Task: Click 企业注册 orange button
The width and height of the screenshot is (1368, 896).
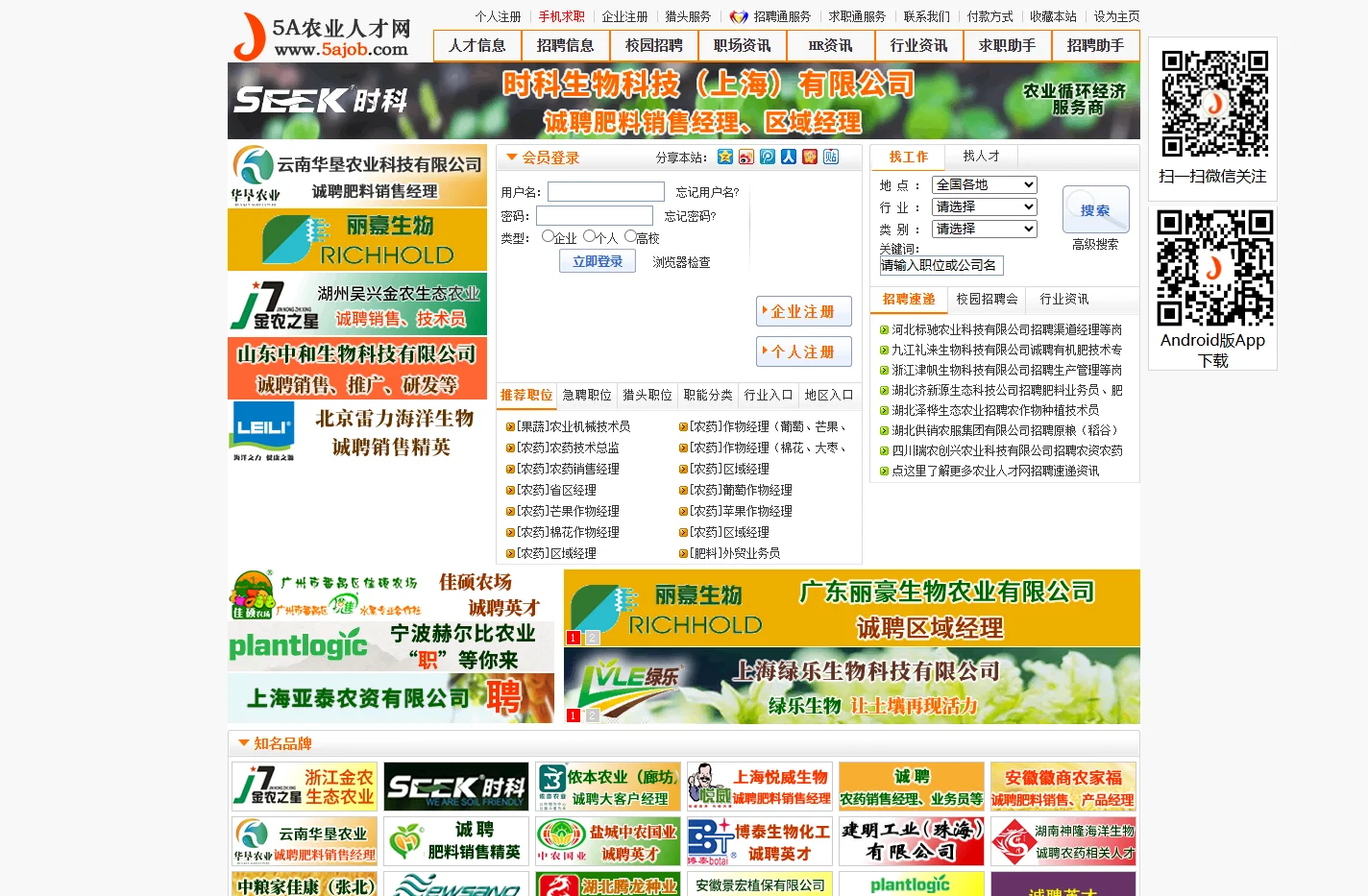Action: [x=804, y=311]
